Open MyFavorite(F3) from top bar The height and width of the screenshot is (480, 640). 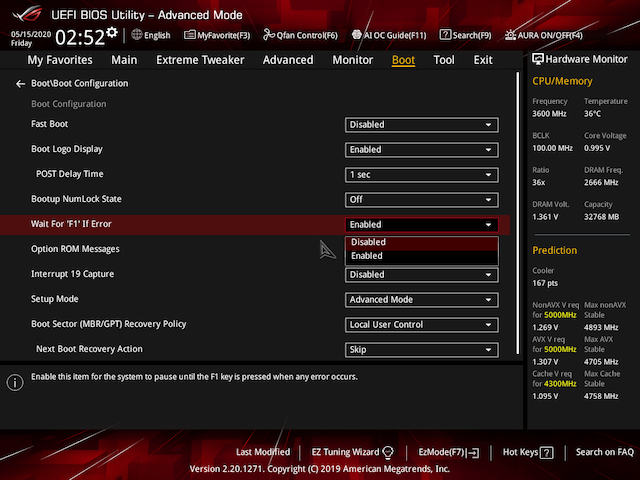coord(217,35)
